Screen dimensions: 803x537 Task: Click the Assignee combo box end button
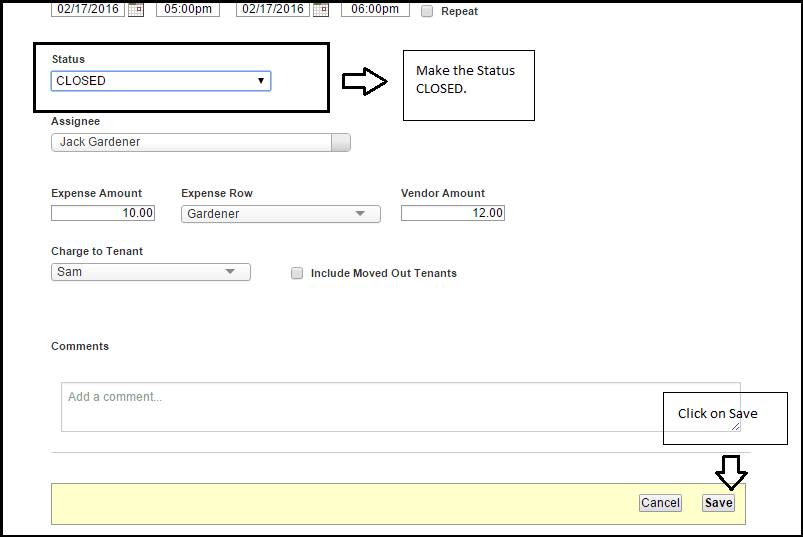(341, 142)
